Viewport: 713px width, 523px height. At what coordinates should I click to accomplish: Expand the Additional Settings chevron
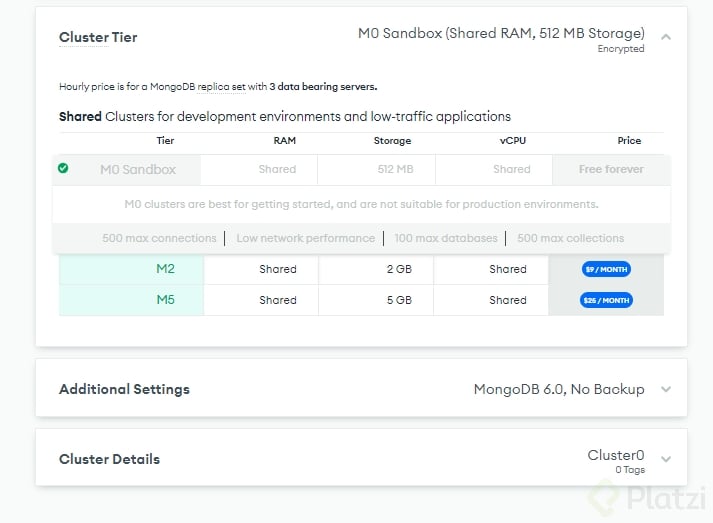click(x=666, y=389)
